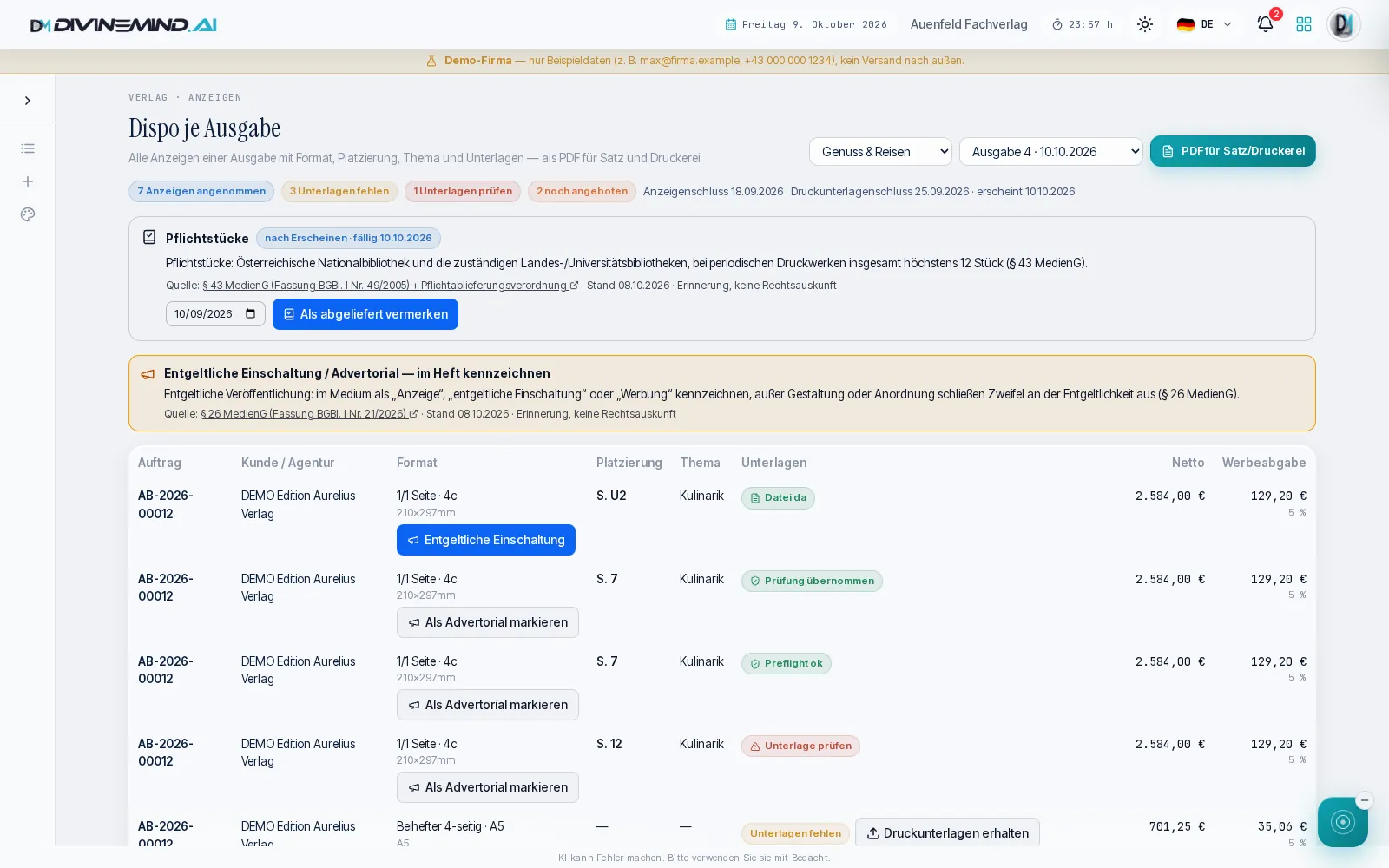Click the Prüfung übernommen status badge
Screen dimensions: 1389x868
pyautogui.click(x=812, y=581)
